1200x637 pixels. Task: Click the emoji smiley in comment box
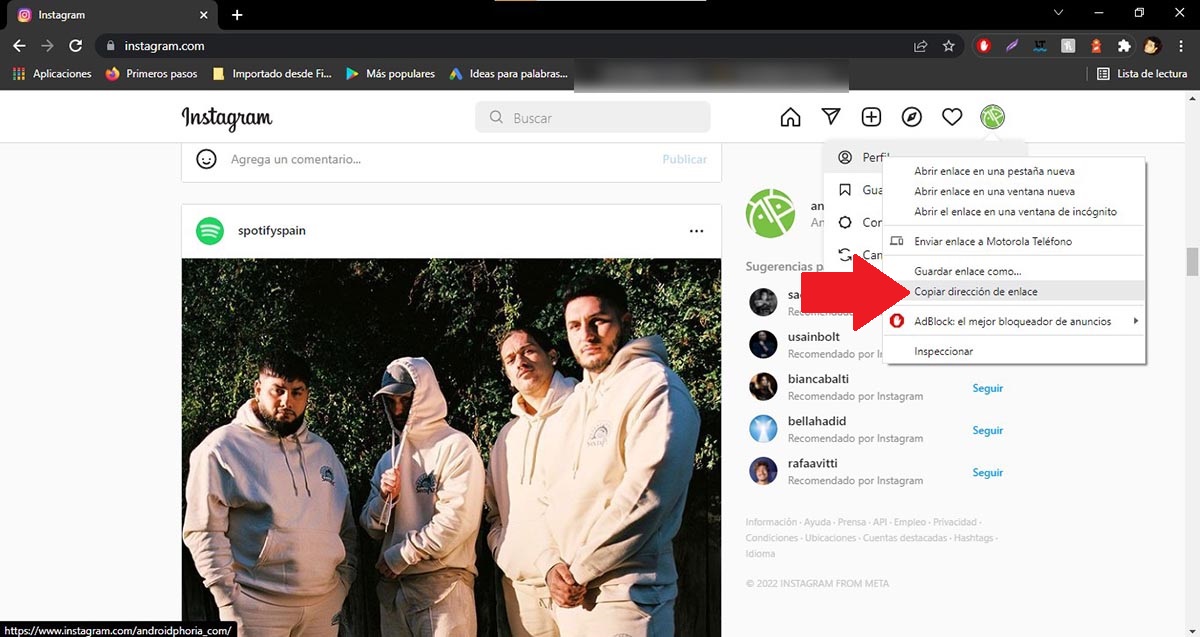coord(207,159)
